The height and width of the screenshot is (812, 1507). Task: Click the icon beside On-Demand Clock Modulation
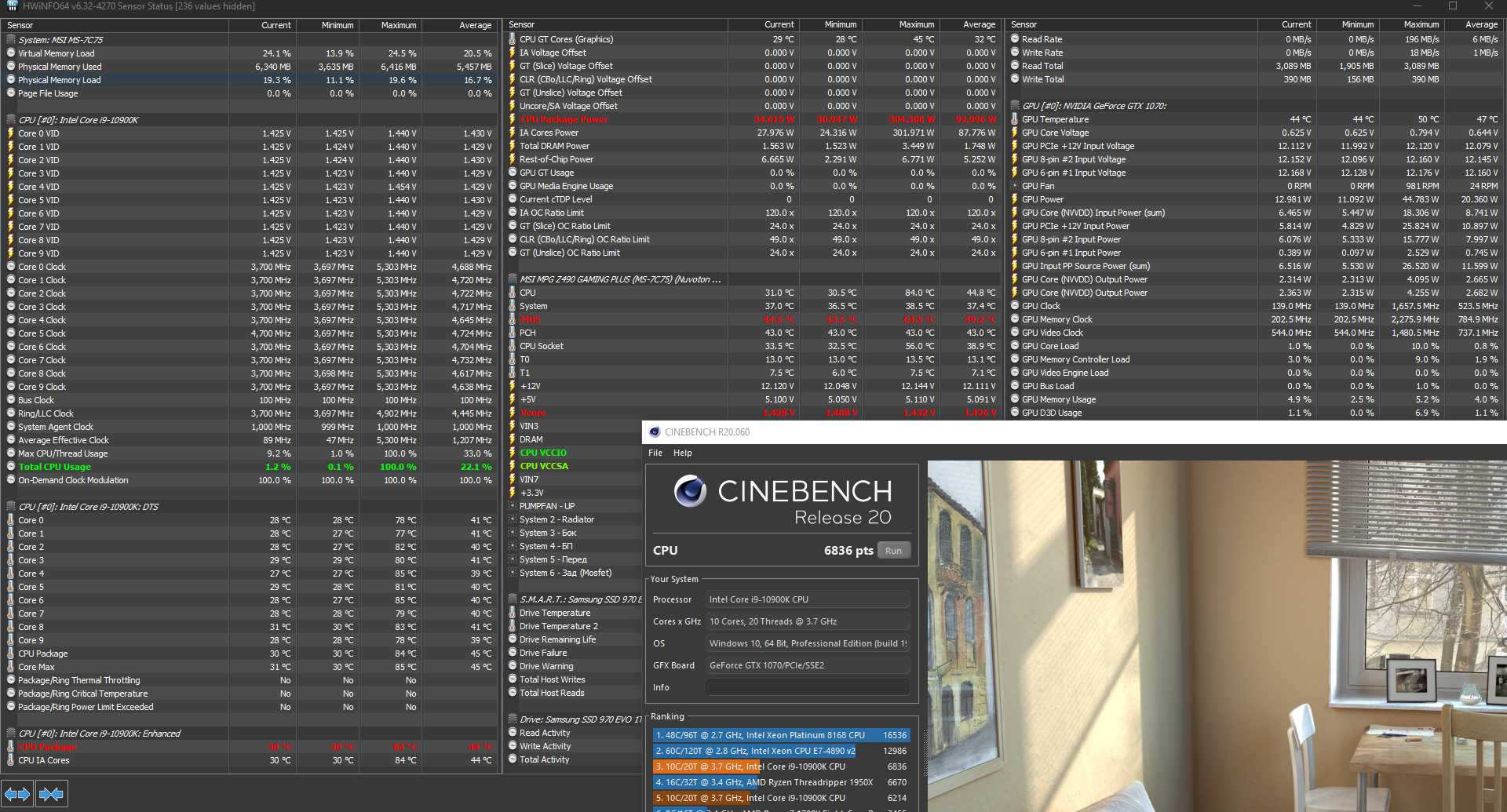click(11, 480)
